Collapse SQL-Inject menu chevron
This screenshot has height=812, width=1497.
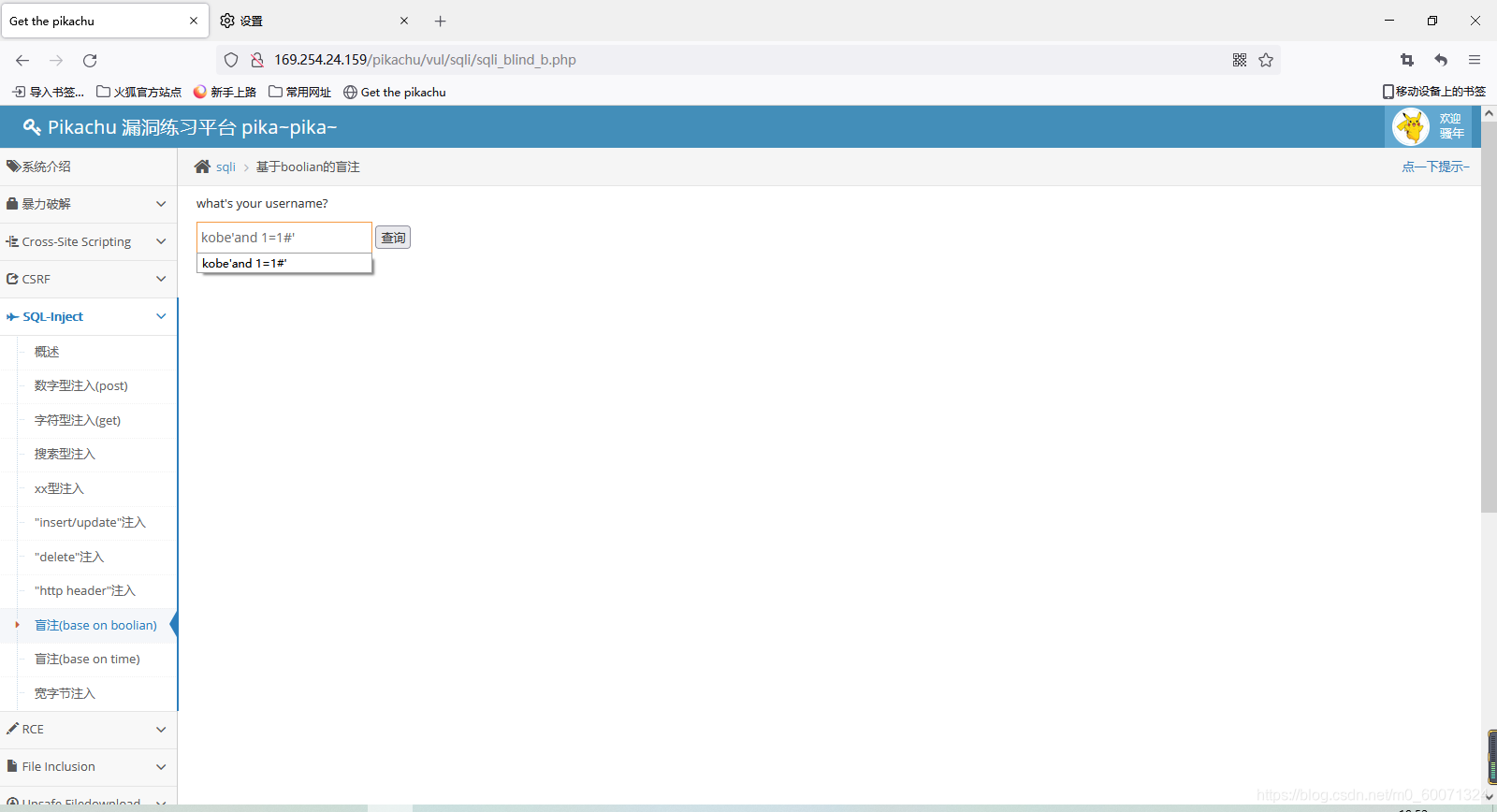click(161, 316)
